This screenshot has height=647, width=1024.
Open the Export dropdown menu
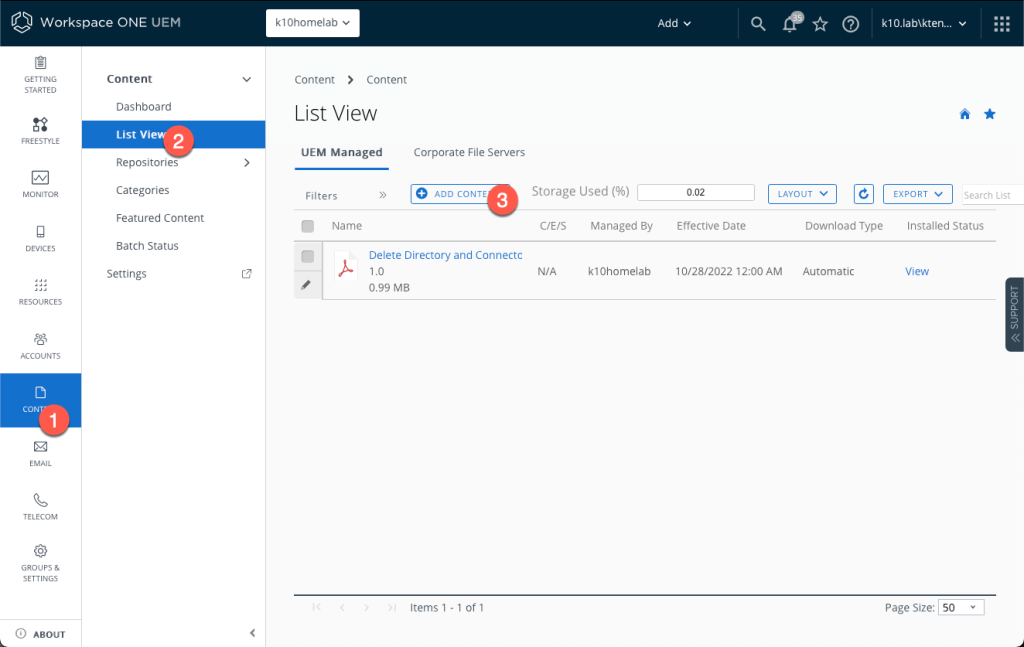pos(917,194)
